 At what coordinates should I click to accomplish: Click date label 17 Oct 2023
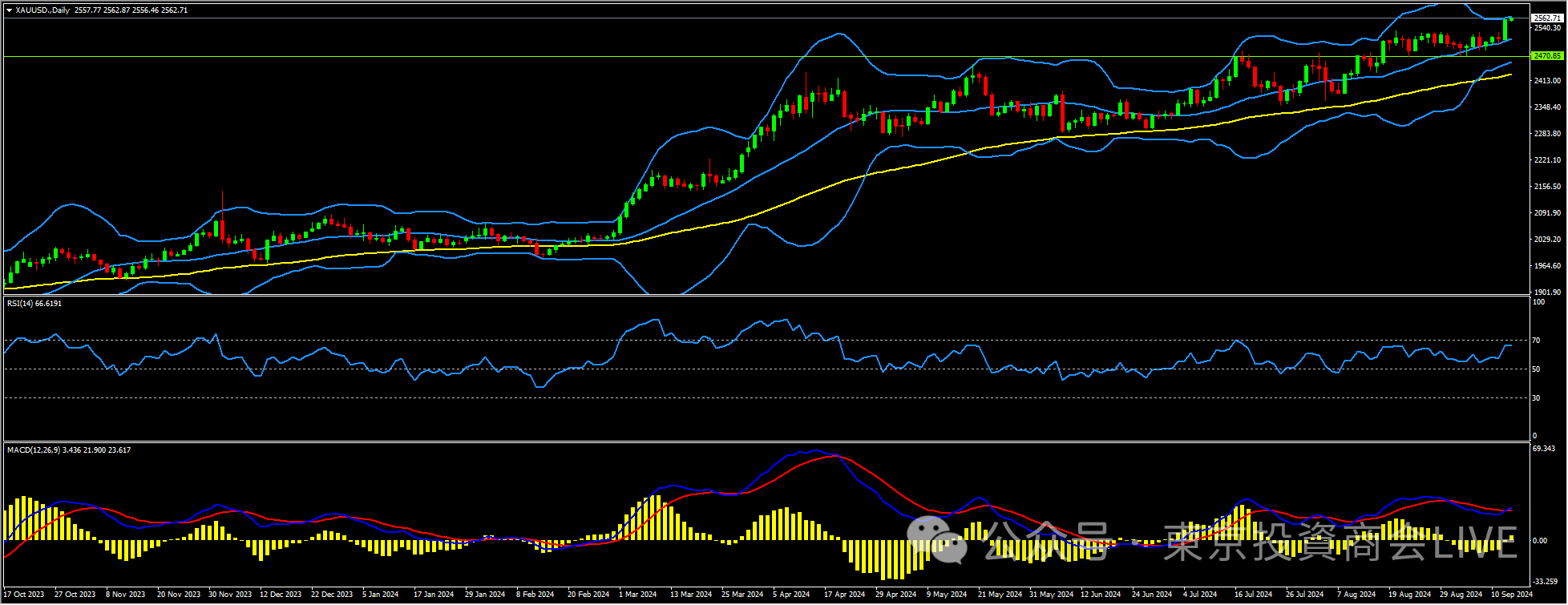pyautogui.click(x=24, y=595)
